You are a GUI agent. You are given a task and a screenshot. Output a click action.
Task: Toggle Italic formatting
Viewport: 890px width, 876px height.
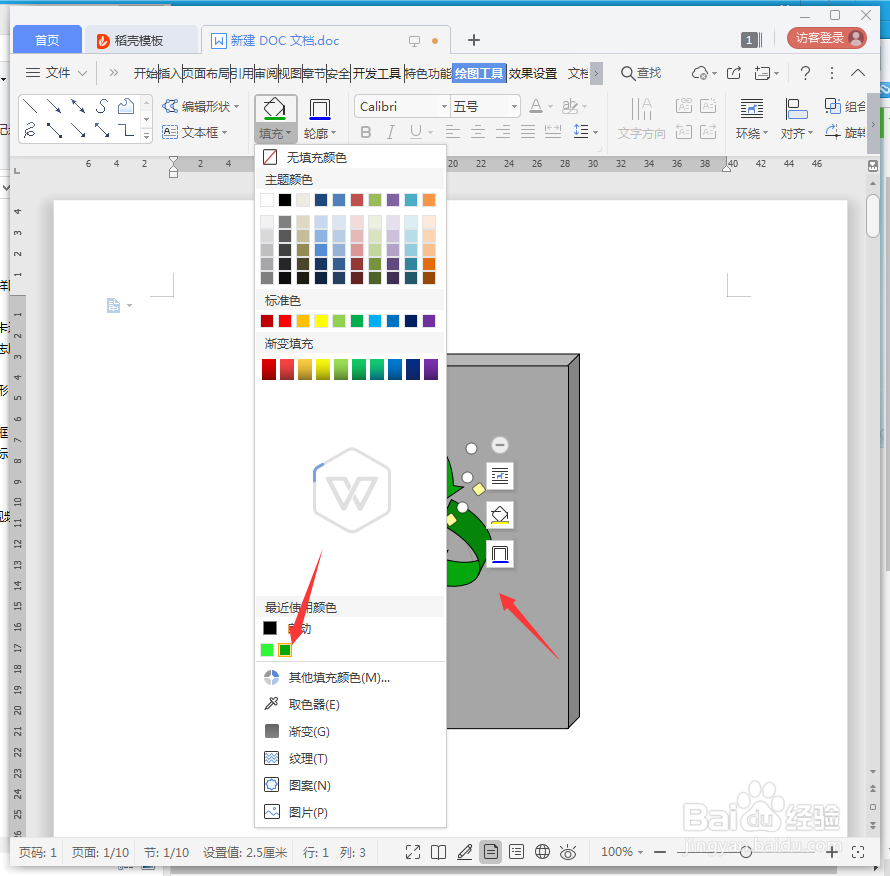pyautogui.click(x=391, y=132)
